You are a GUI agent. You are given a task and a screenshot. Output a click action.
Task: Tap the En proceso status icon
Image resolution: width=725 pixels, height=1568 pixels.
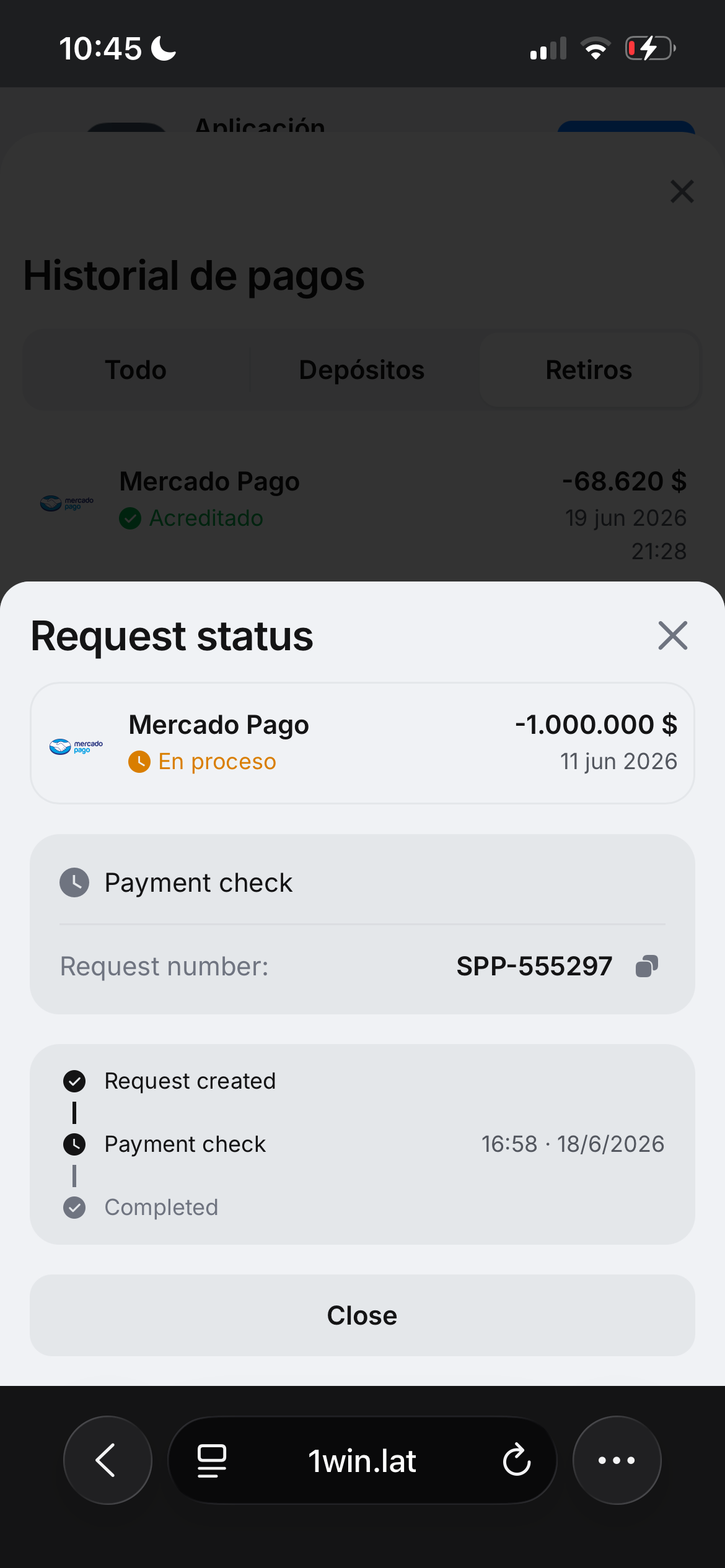click(139, 762)
